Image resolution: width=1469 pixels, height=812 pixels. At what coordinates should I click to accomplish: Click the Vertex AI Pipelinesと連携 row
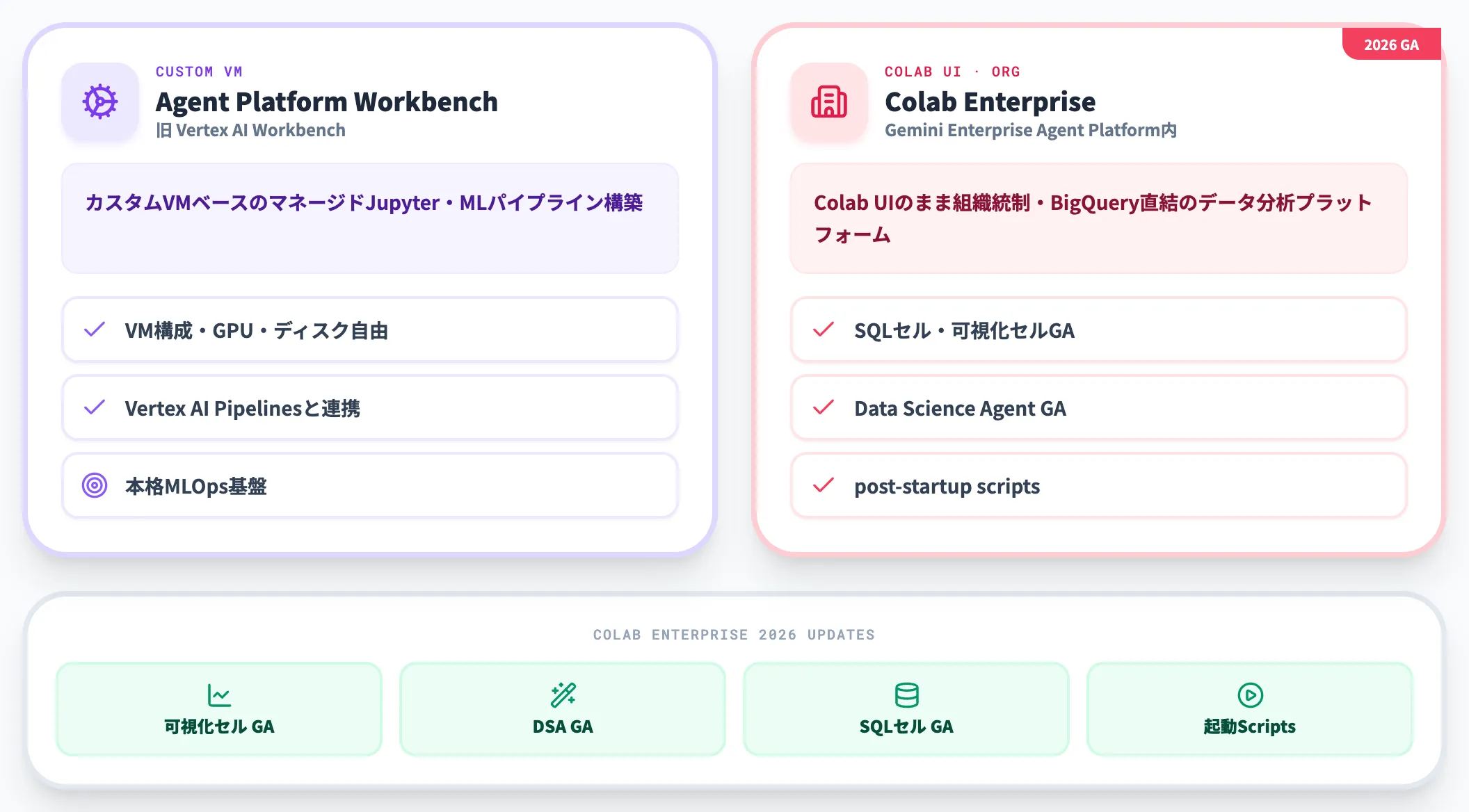(x=370, y=407)
